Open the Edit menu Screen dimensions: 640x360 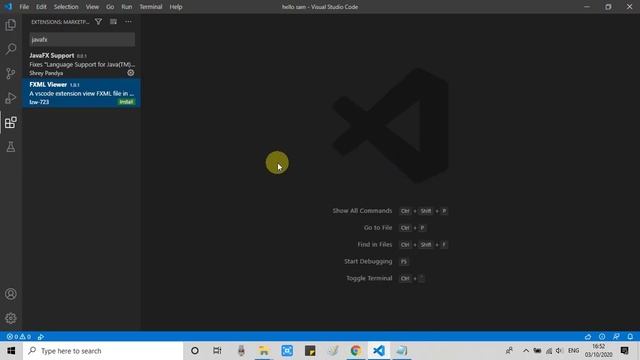[41, 7]
